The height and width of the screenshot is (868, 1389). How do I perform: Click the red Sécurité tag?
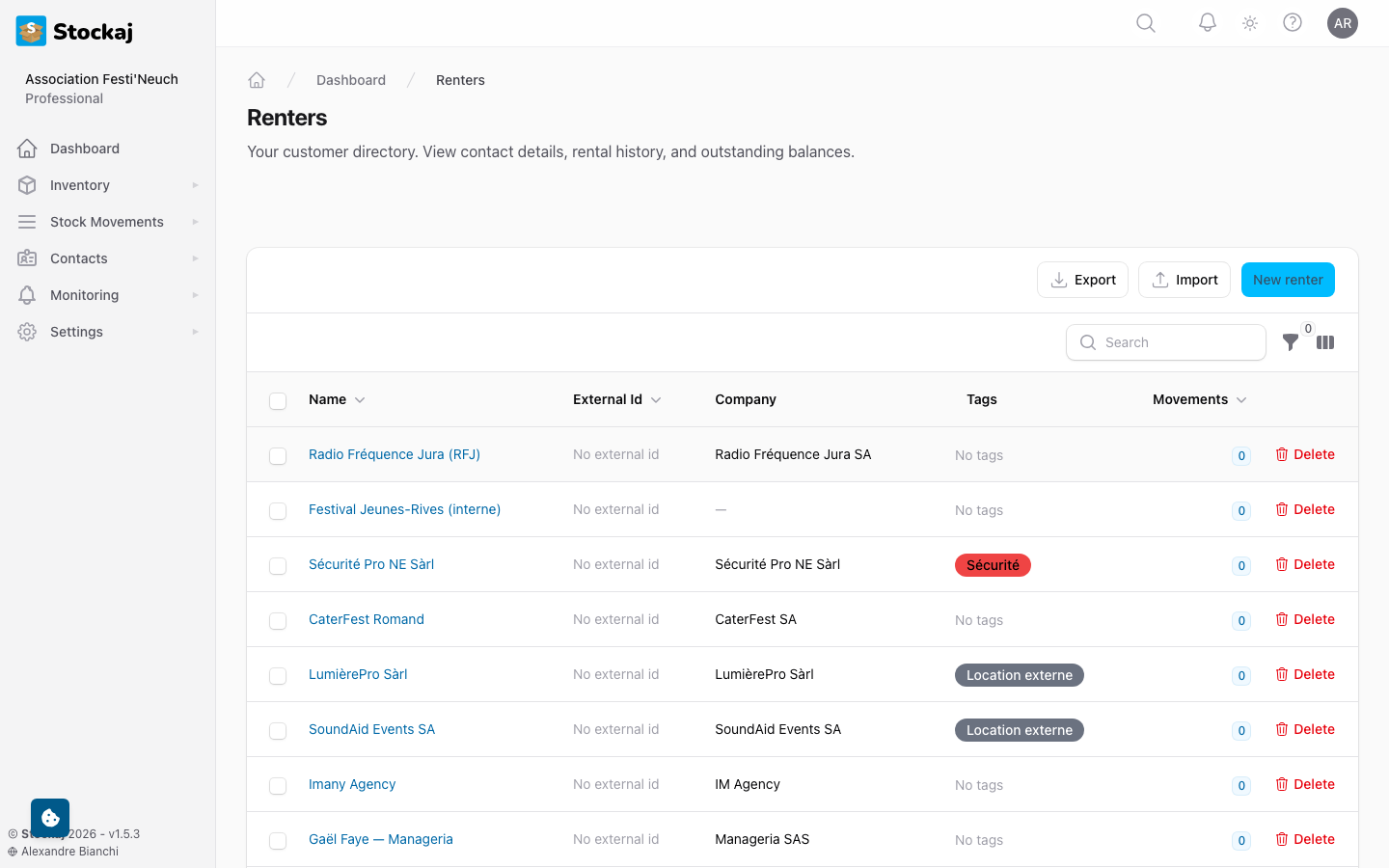(993, 565)
